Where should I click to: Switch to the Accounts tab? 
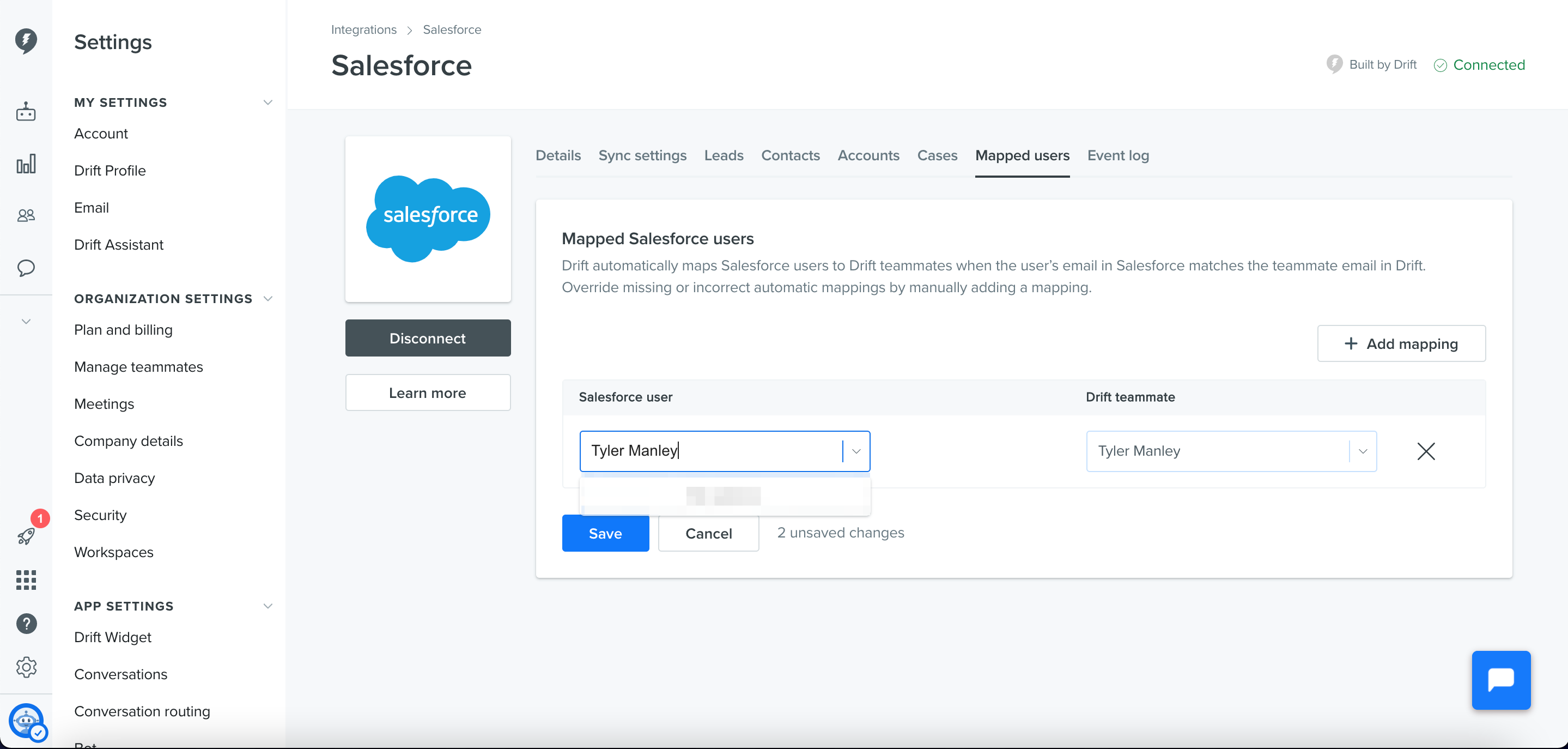point(868,155)
